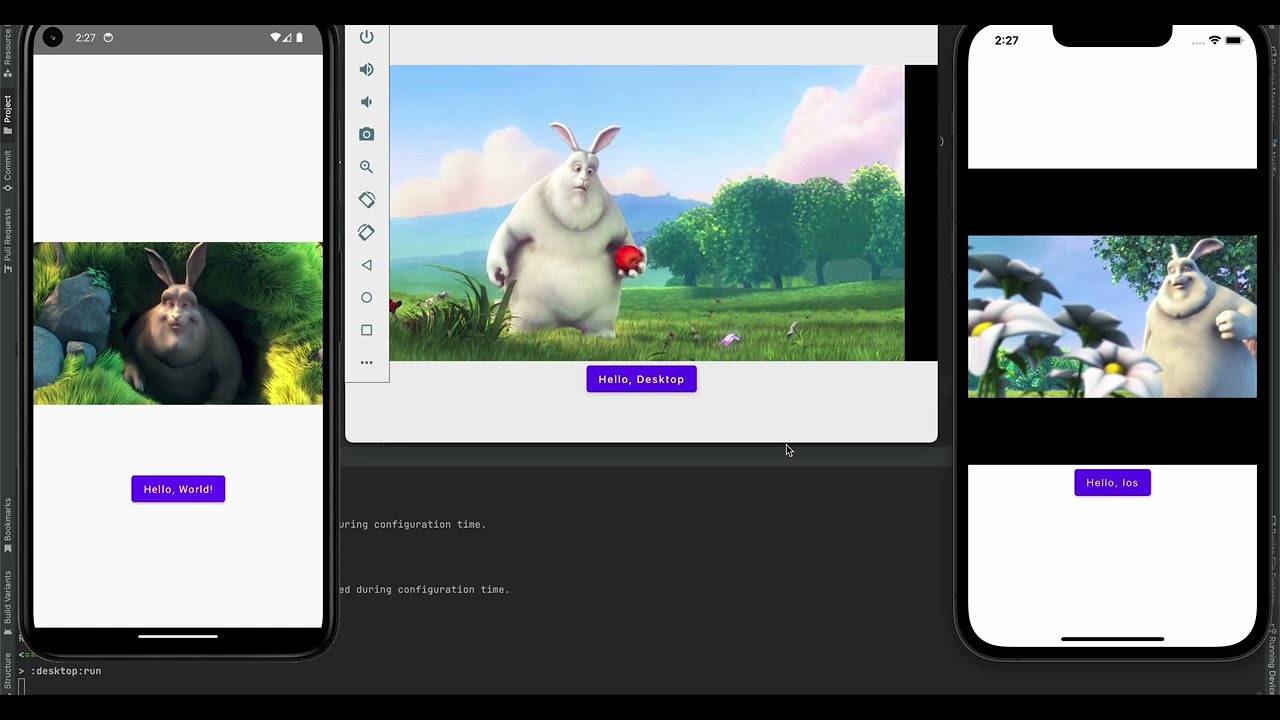Screen dimensions: 1280x720
Task: Click the iPhone battery status icon
Action: pyautogui.click(x=1234, y=41)
